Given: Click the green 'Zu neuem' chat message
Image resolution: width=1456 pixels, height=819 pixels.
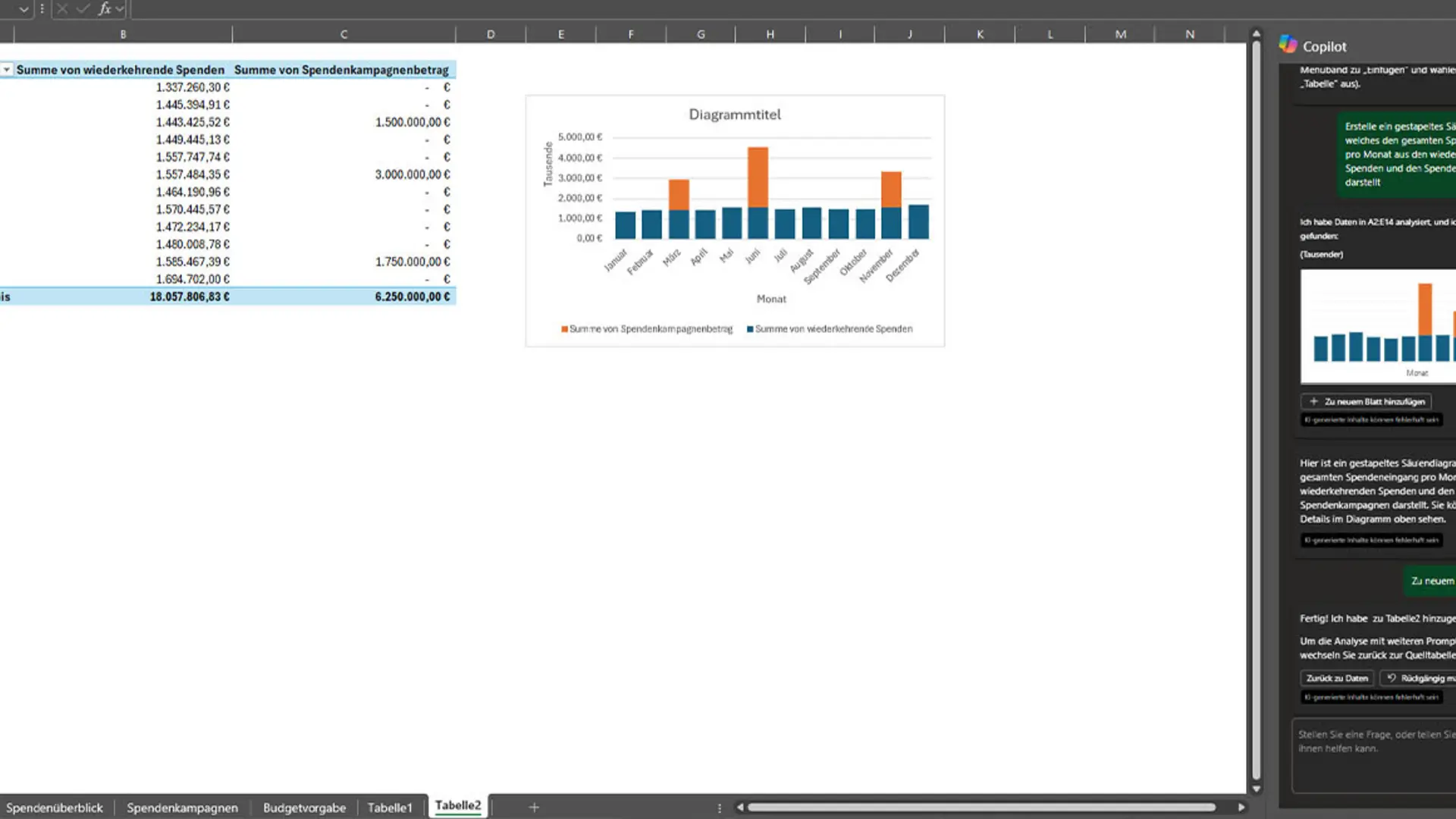Looking at the screenshot, I should tap(1430, 581).
